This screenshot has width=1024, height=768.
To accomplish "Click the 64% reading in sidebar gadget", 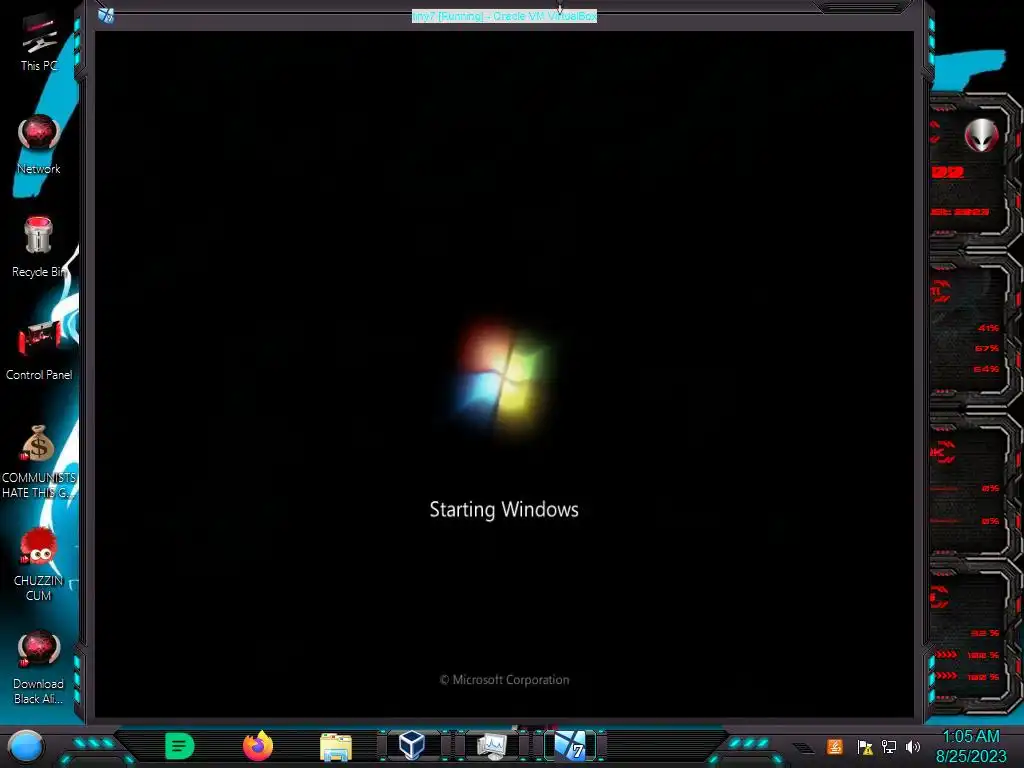I will click(x=986, y=369).
